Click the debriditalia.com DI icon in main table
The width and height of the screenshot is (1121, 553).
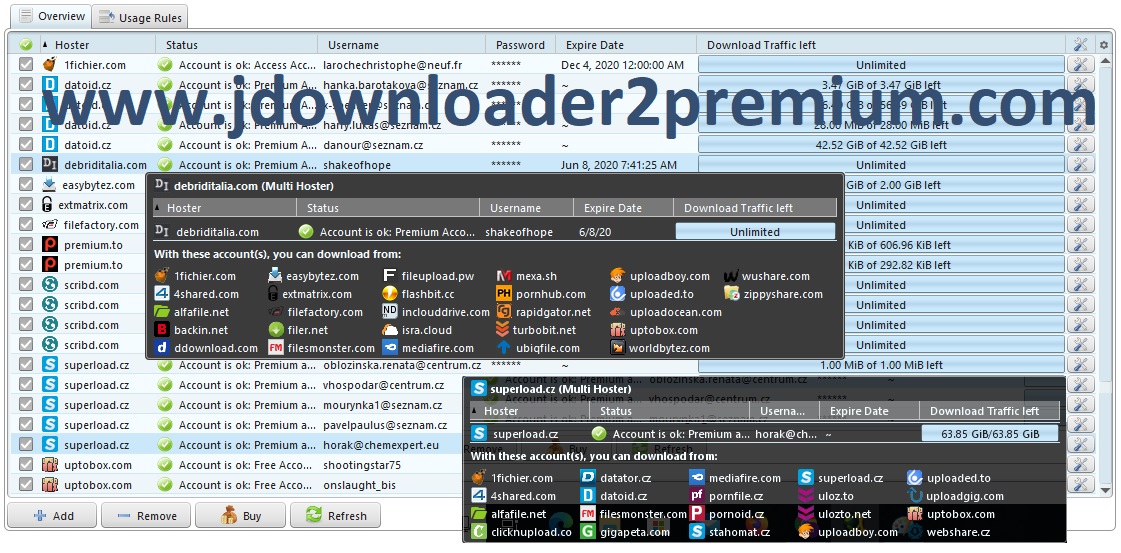[x=49, y=165]
